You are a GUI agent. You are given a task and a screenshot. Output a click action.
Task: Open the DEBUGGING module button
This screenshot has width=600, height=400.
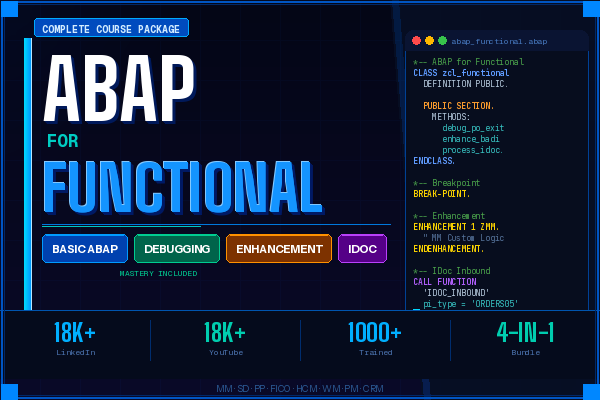pyautogui.click(x=177, y=249)
